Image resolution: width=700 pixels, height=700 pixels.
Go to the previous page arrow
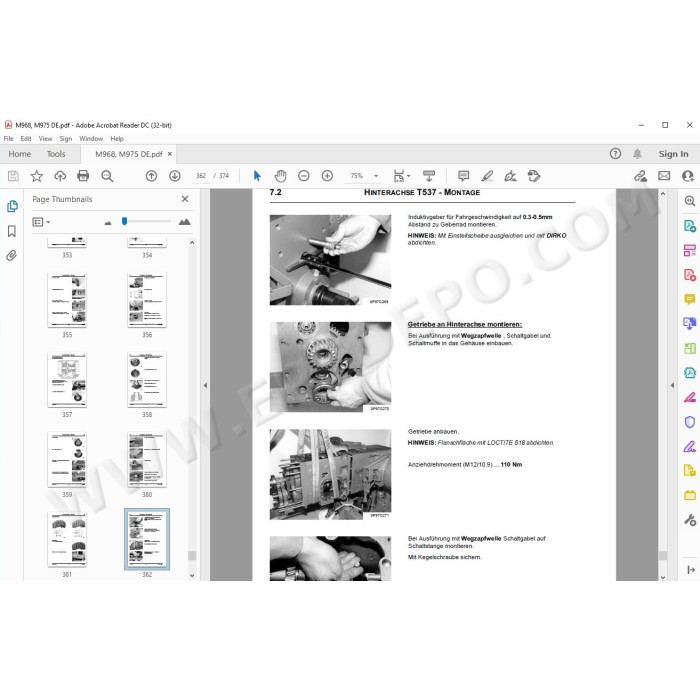(x=151, y=176)
